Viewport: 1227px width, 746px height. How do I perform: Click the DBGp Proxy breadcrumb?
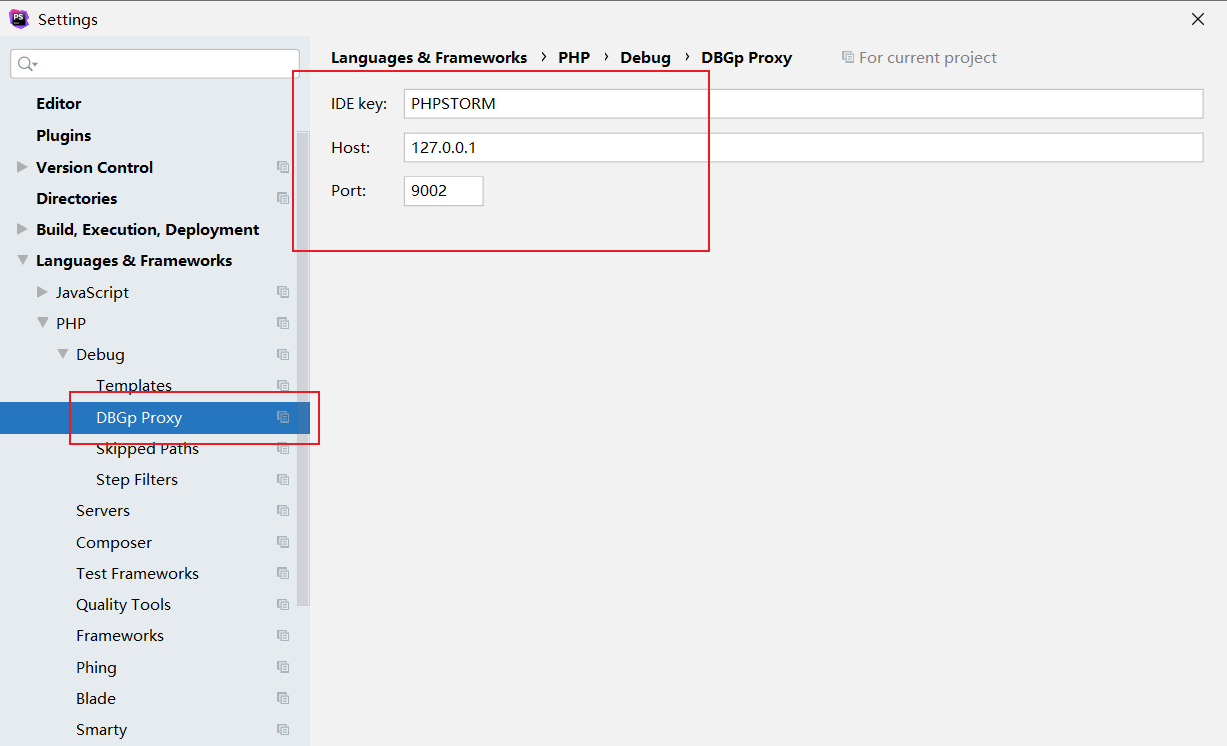coord(746,58)
